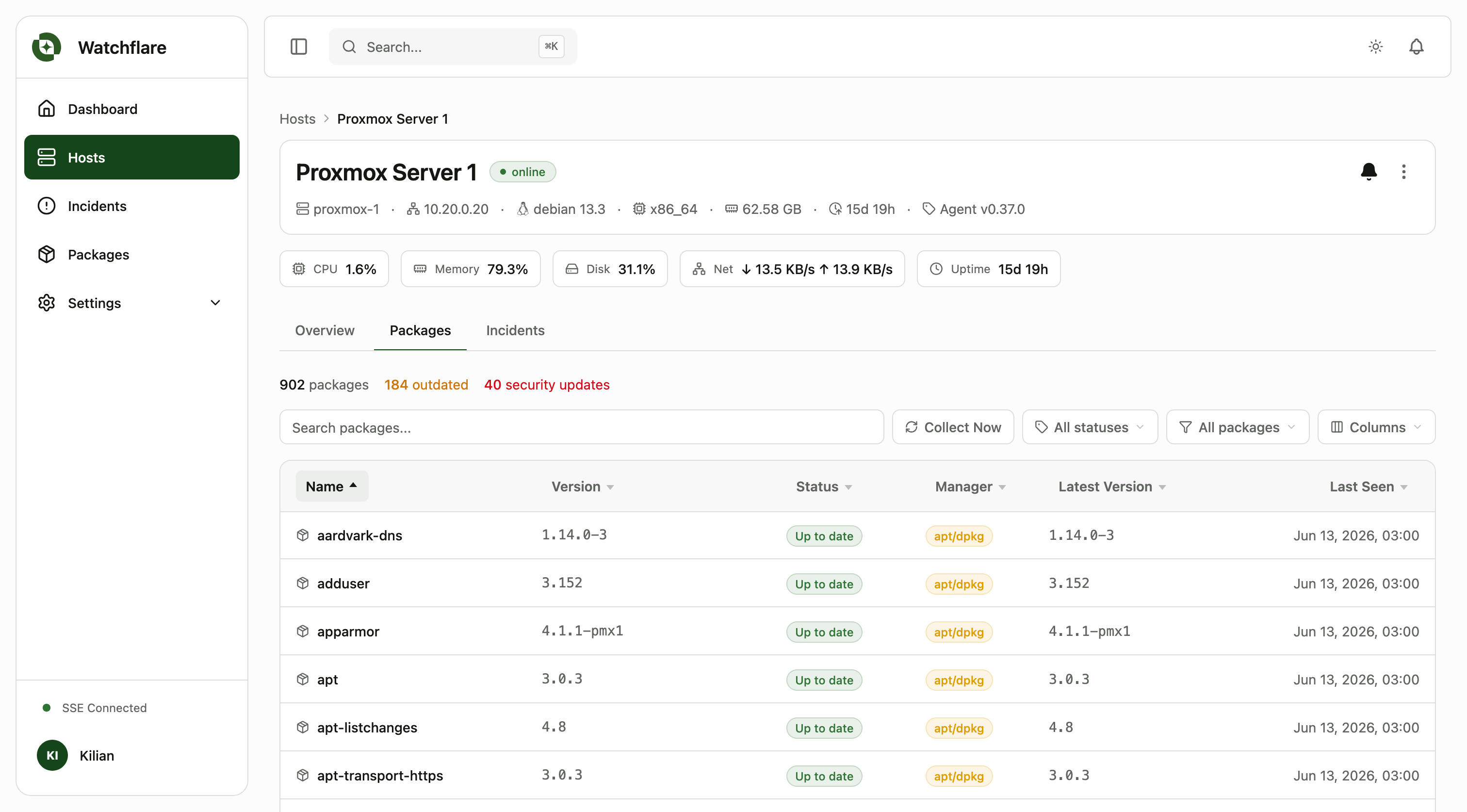This screenshot has height=812, width=1467.
Task: Open the Status column sort menu
Action: (823, 487)
